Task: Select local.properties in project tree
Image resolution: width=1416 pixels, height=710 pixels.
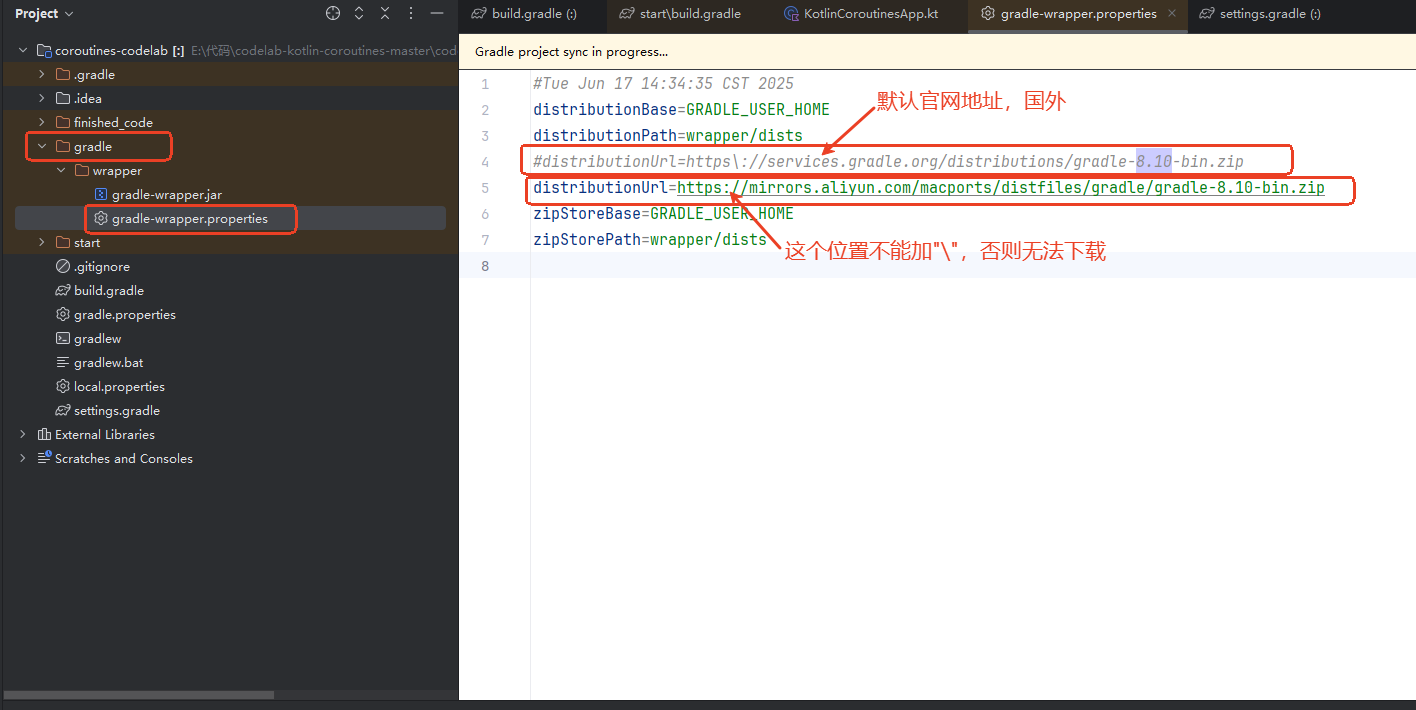Action: point(119,386)
